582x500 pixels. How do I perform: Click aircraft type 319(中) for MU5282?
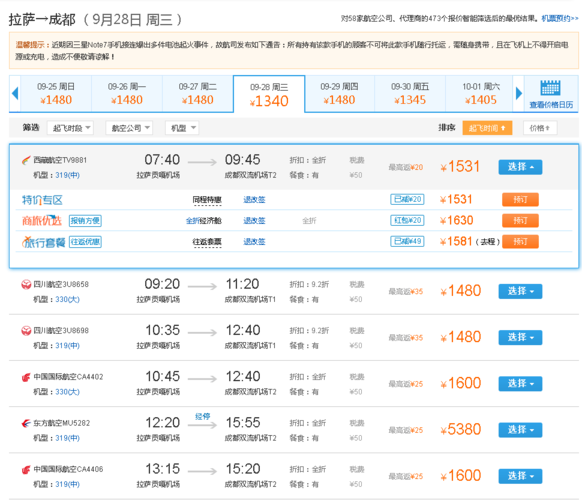(68, 438)
